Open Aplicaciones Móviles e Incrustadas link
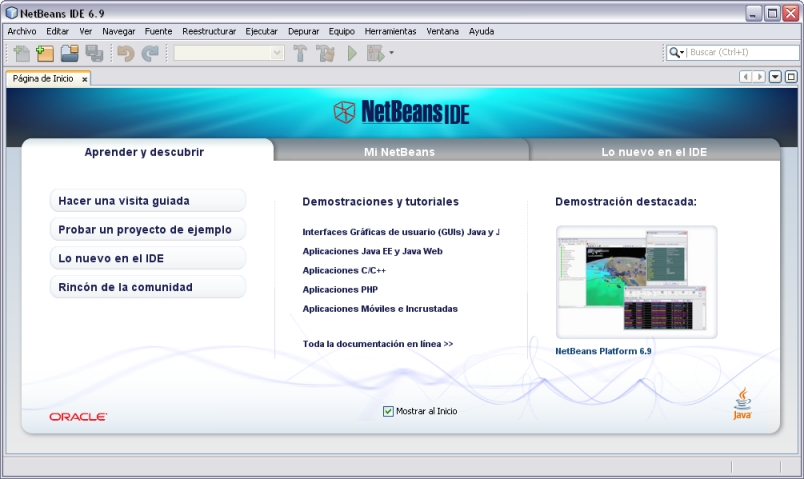804x479 pixels. click(380, 309)
